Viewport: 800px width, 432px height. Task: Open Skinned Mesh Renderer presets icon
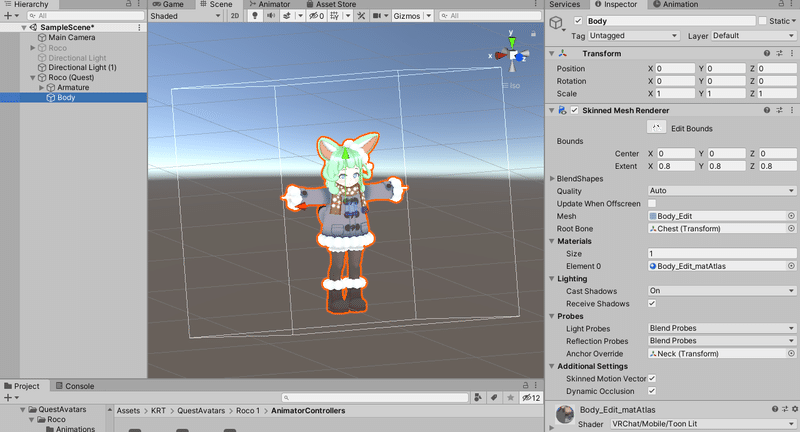pos(780,110)
